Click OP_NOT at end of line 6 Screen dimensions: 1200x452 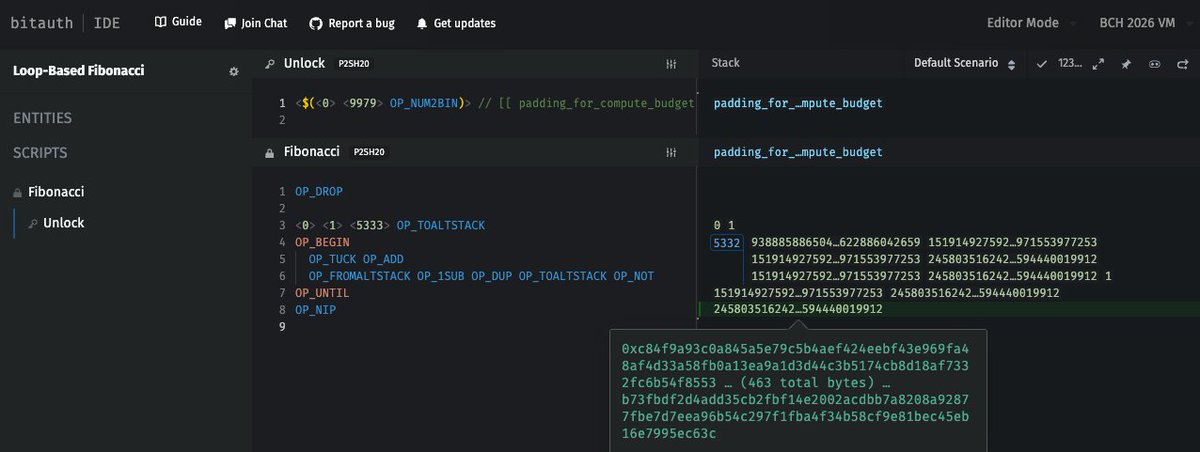pyautogui.click(x=634, y=275)
